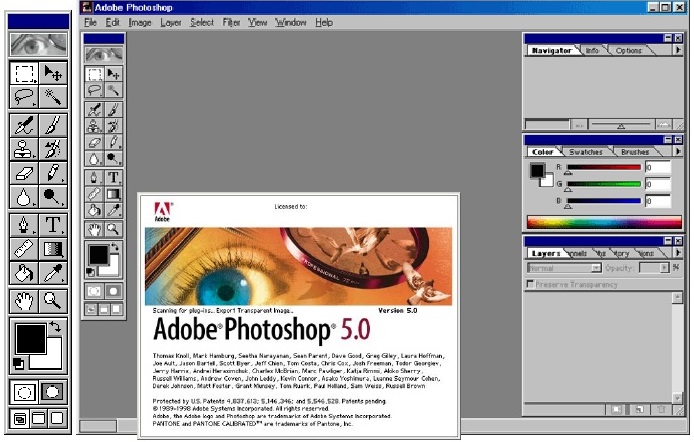This screenshot has width=694, height=442.
Task: Collapse the Layers palette with its minimize box
Action: [668, 241]
